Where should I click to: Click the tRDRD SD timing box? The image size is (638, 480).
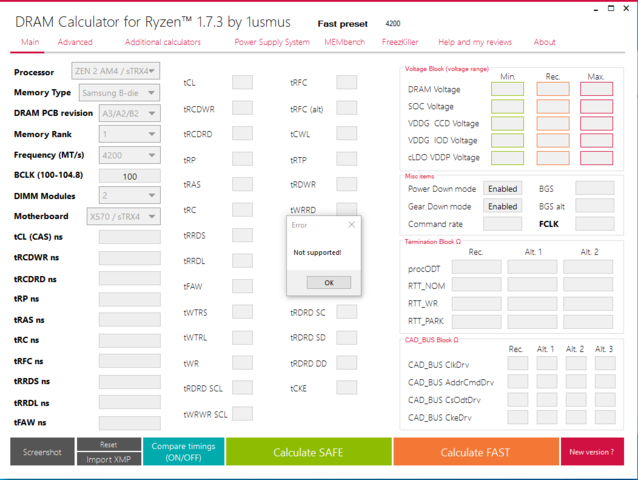347,337
